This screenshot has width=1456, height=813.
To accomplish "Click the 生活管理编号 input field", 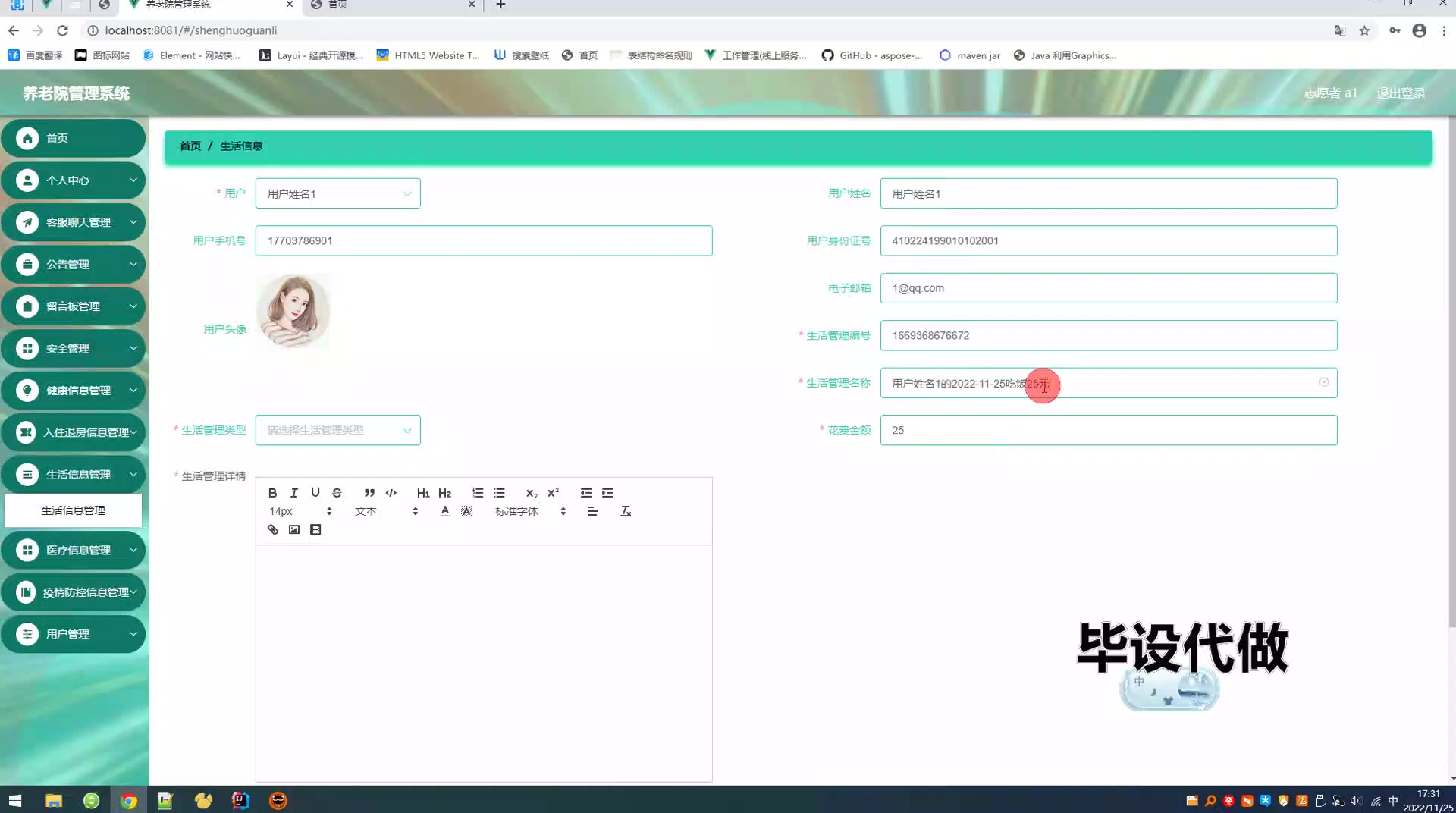I will (1109, 335).
